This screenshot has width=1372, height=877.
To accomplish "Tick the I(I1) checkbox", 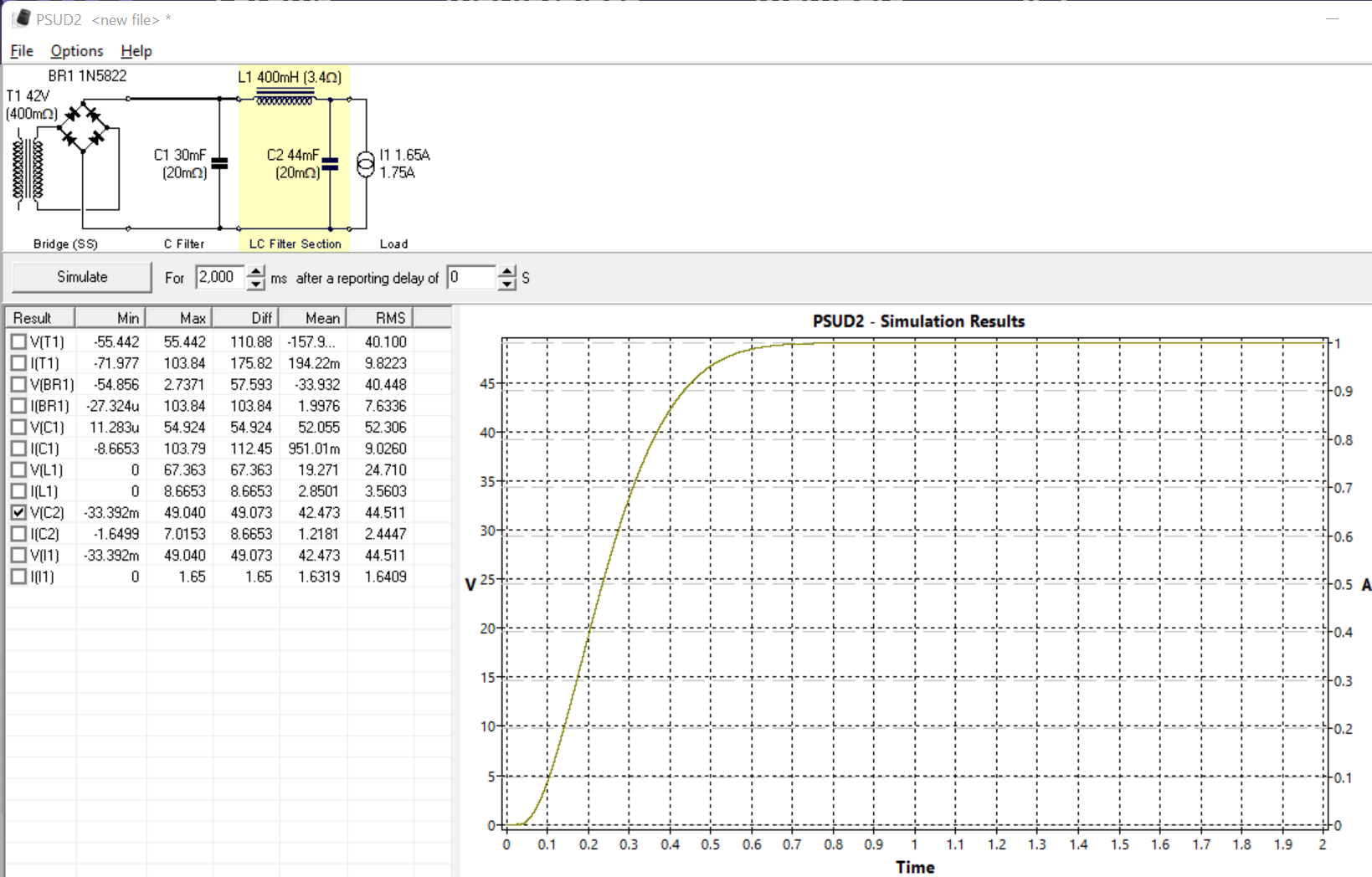I will pyautogui.click(x=18, y=577).
